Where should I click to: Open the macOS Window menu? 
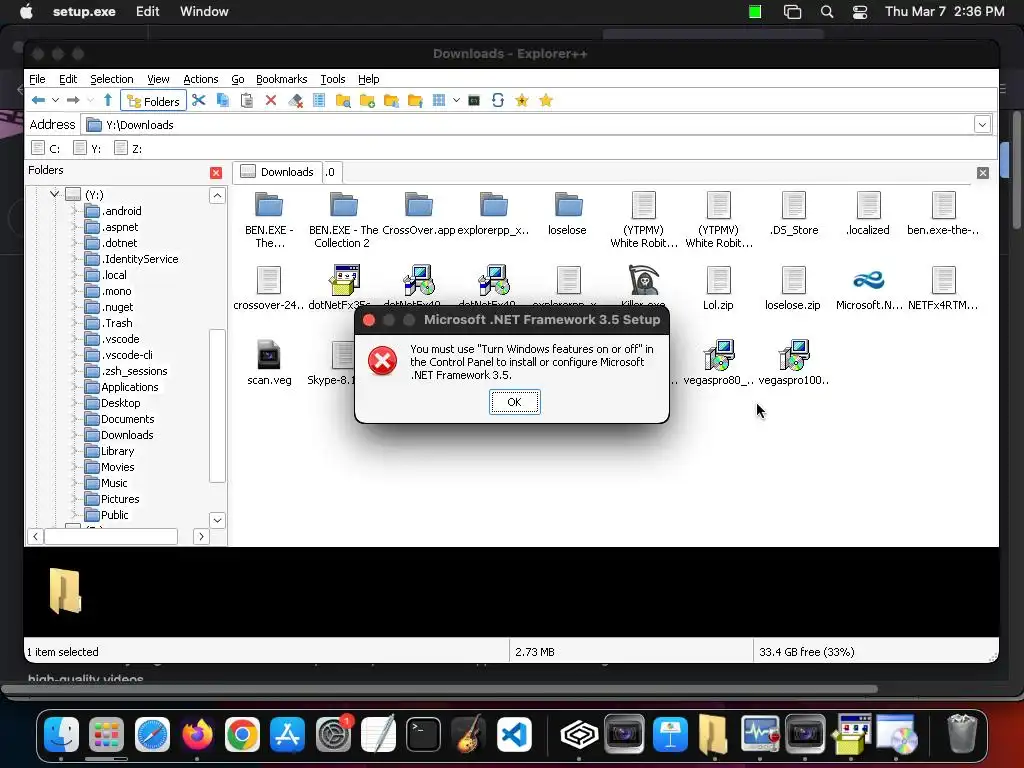click(x=204, y=12)
